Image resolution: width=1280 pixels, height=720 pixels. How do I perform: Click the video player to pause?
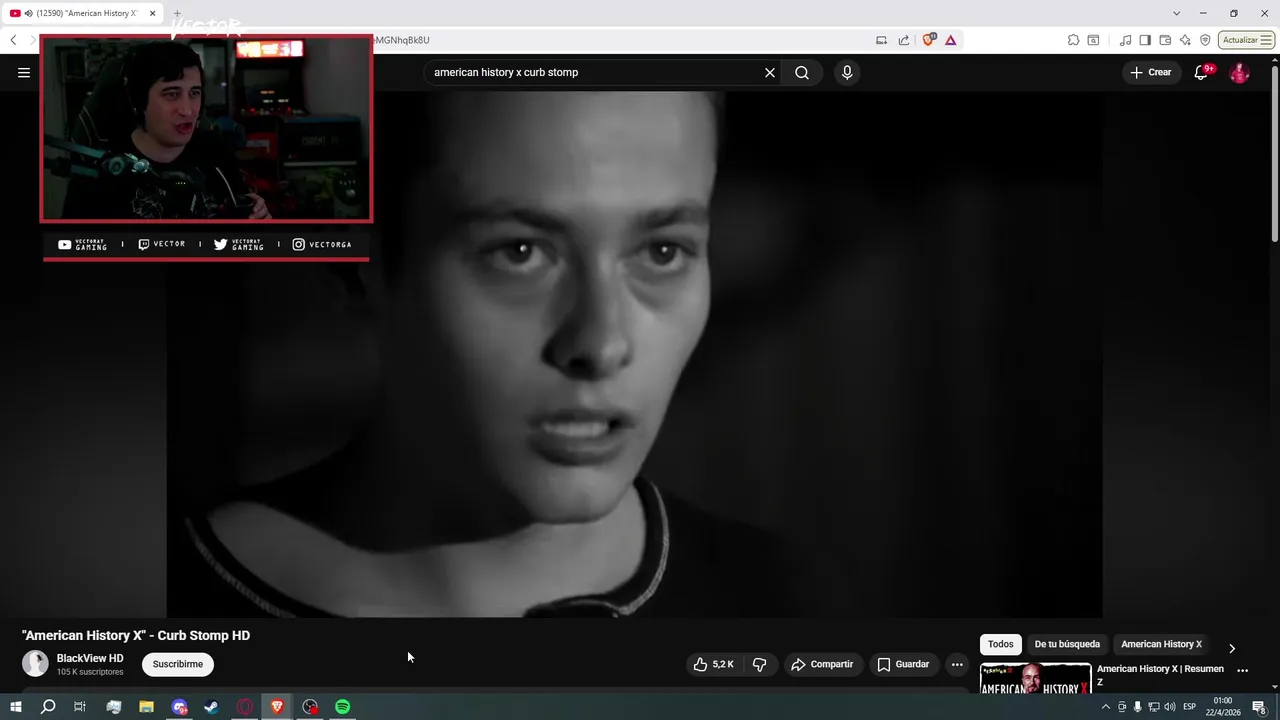pyautogui.click(x=634, y=354)
